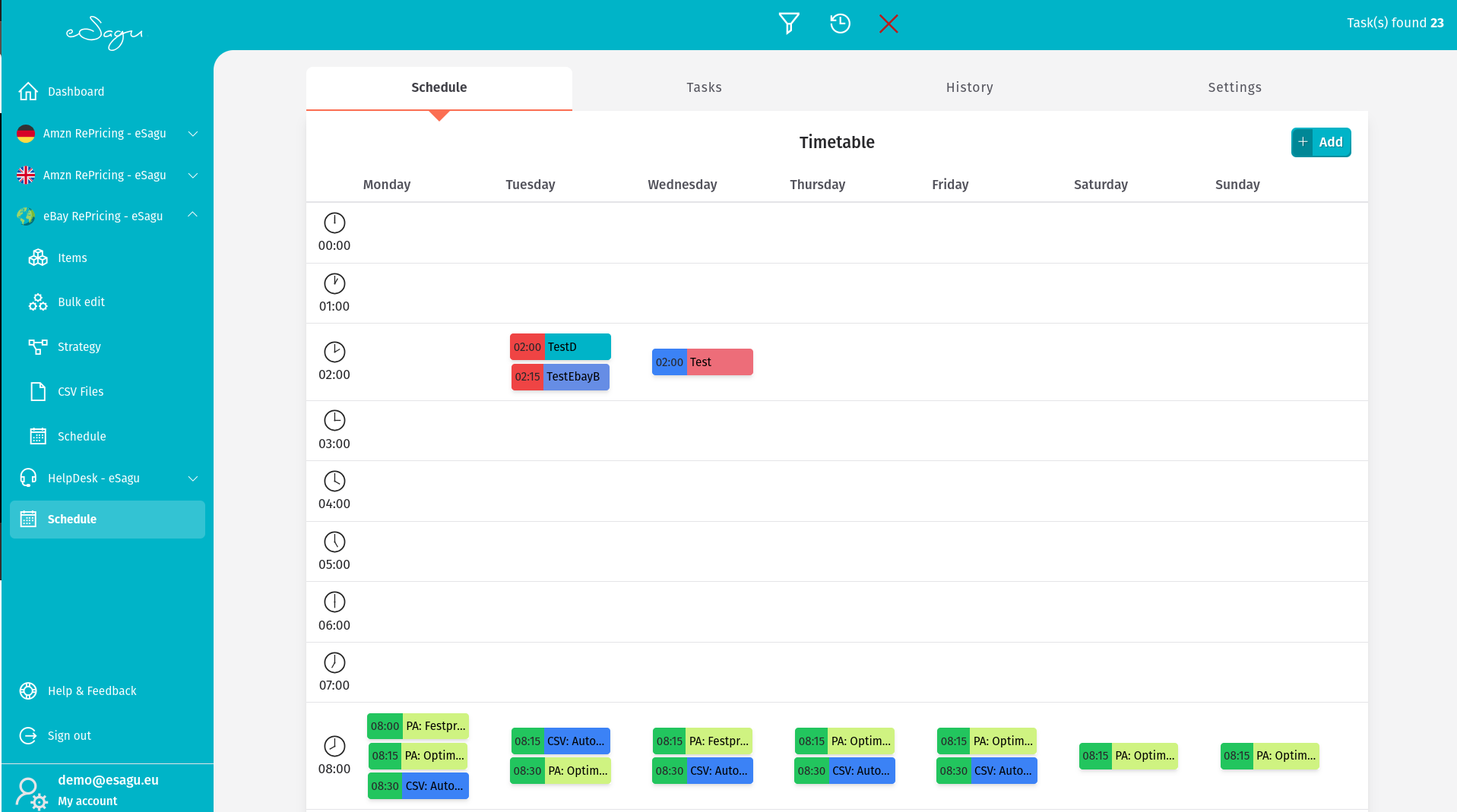Screen dimensions: 1457x812
Task: Open the CSV Files section
Action: click(x=81, y=391)
